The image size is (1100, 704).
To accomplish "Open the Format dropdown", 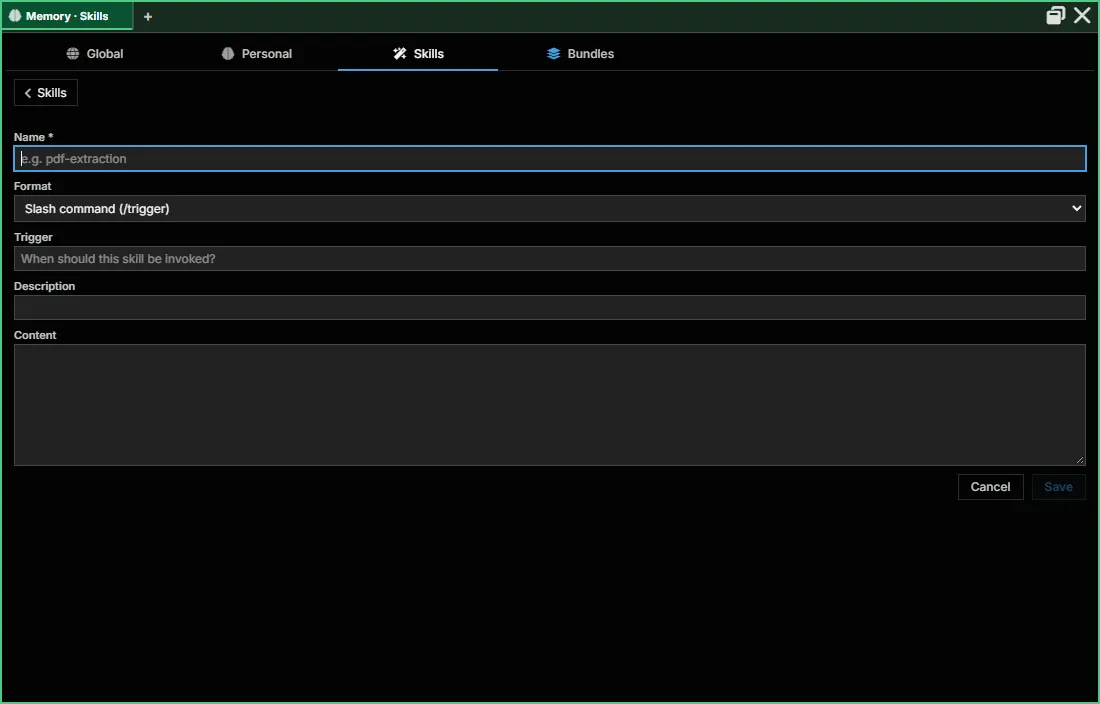I will (550, 208).
